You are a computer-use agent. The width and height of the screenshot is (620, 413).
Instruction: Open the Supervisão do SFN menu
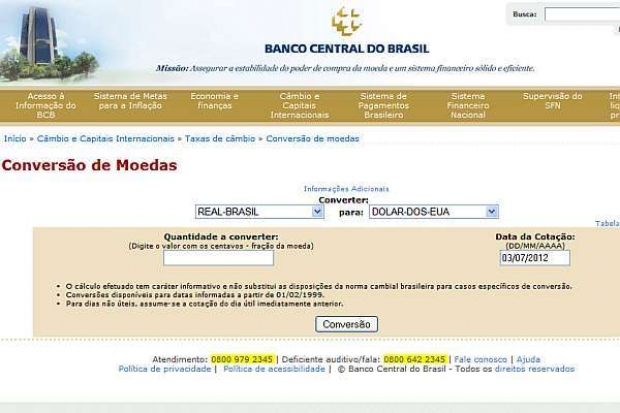(552, 101)
